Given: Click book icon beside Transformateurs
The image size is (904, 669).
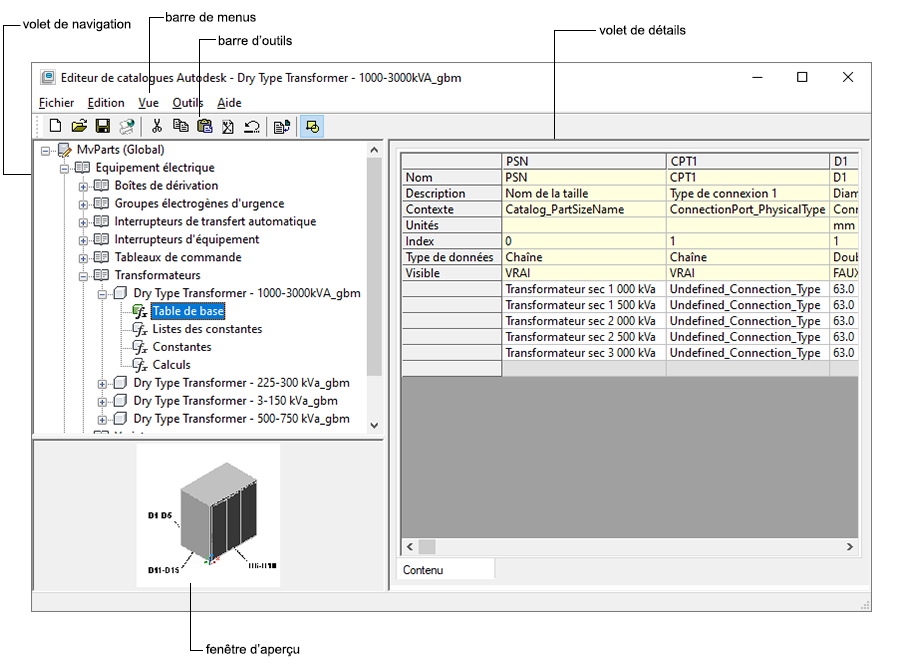Looking at the screenshot, I should (x=101, y=275).
